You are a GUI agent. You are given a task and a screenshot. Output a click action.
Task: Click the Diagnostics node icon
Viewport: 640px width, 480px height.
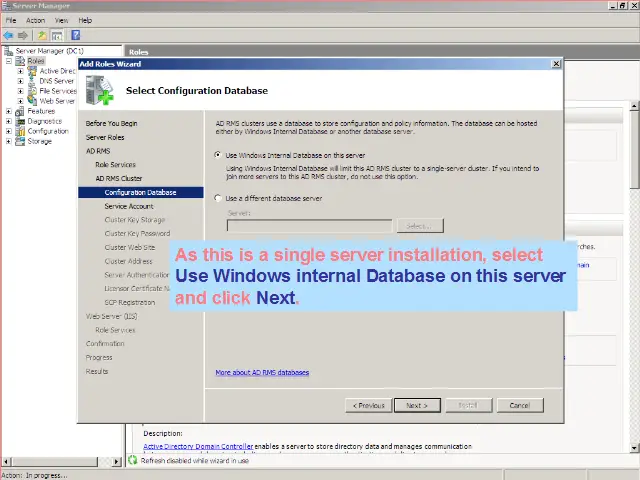(20, 121)
